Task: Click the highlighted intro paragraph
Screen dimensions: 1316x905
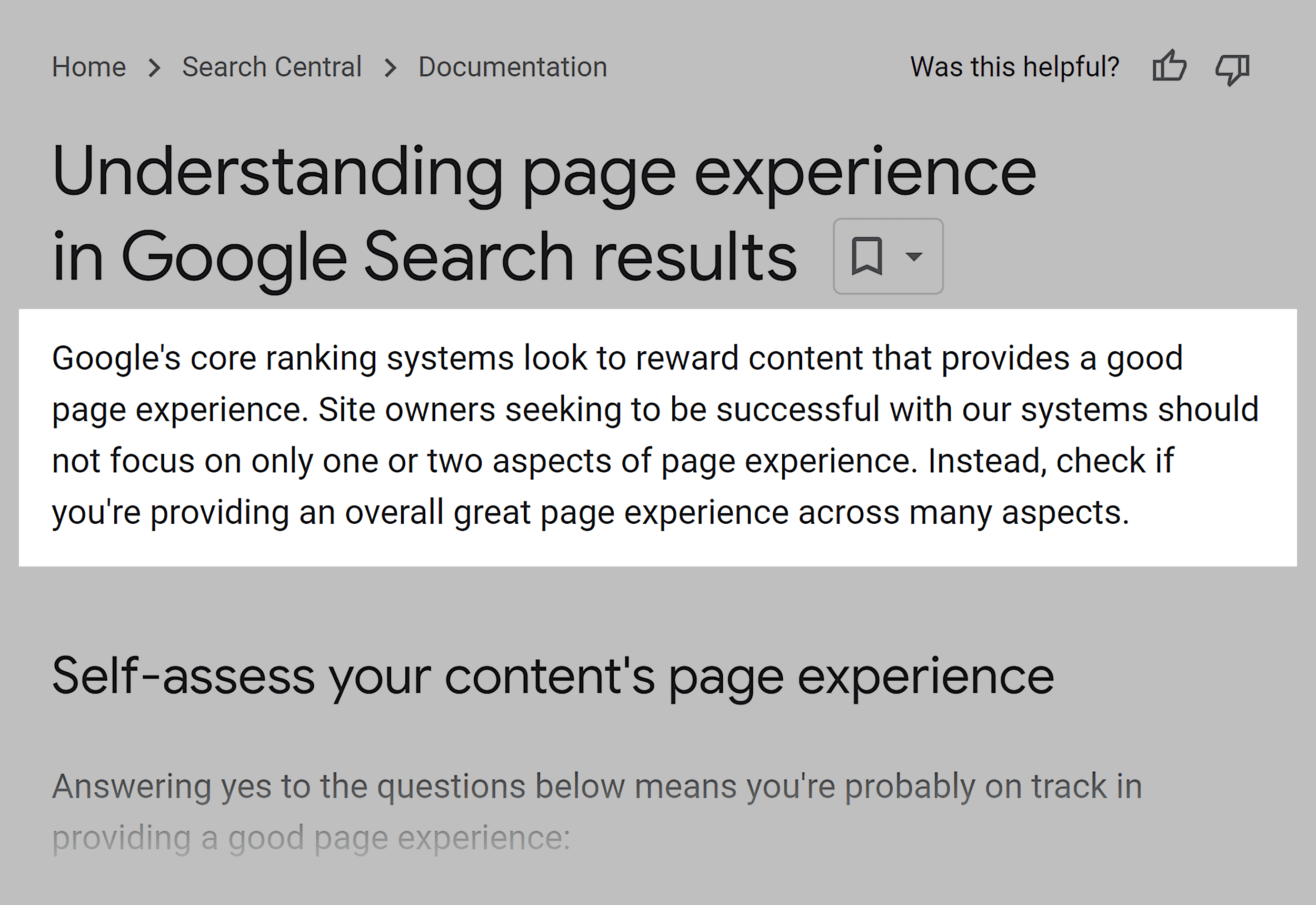Action: tap(652, 434)
